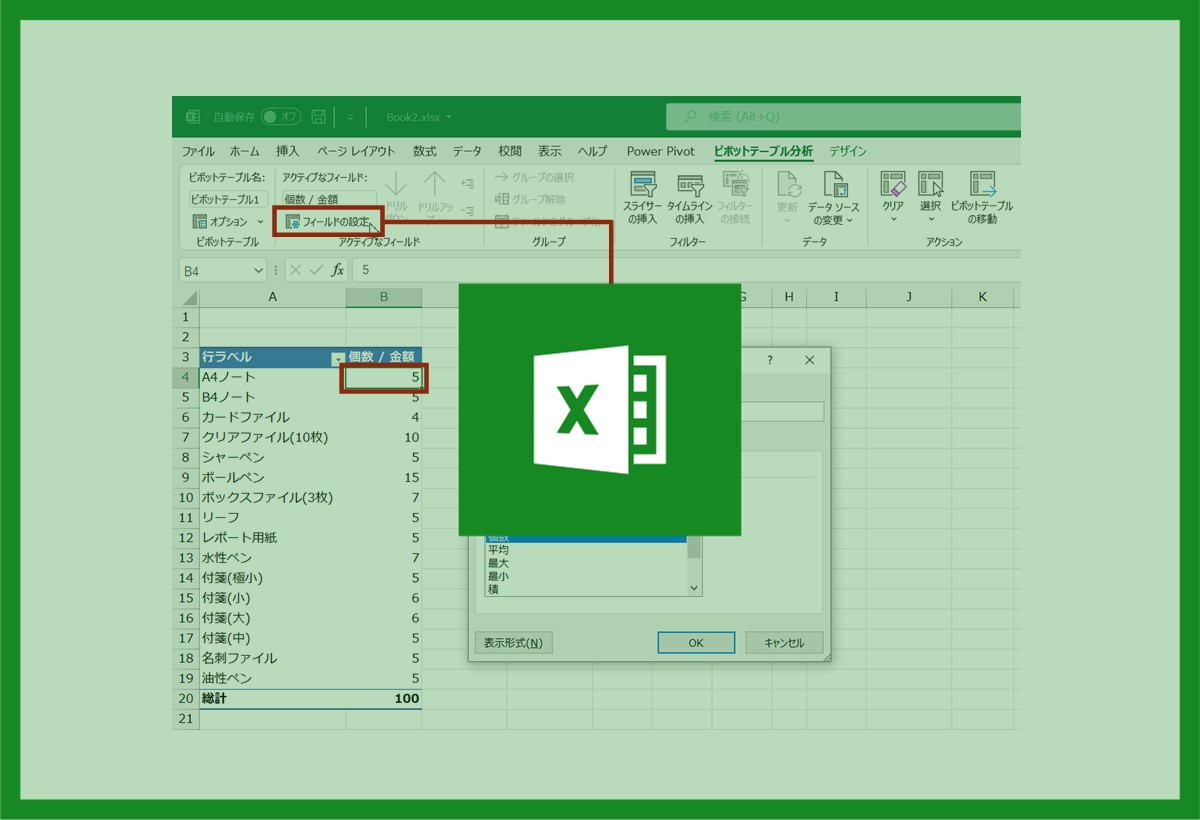Screen dimensions: 1200x820
Task: Click the Number Format (表示形式) button
Action: click(513, 643)
